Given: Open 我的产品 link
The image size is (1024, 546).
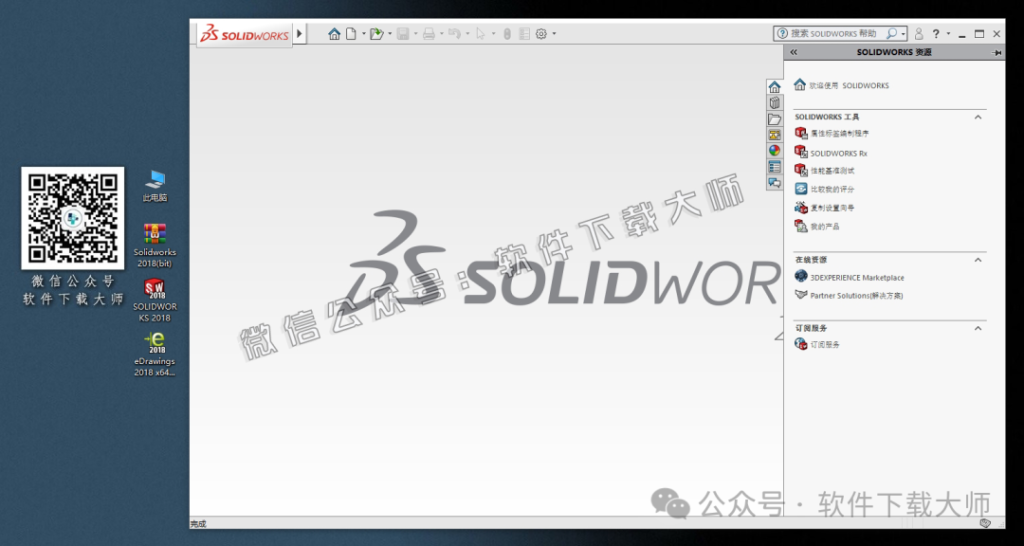Looking at the screenshot, I should click(825, 227).
